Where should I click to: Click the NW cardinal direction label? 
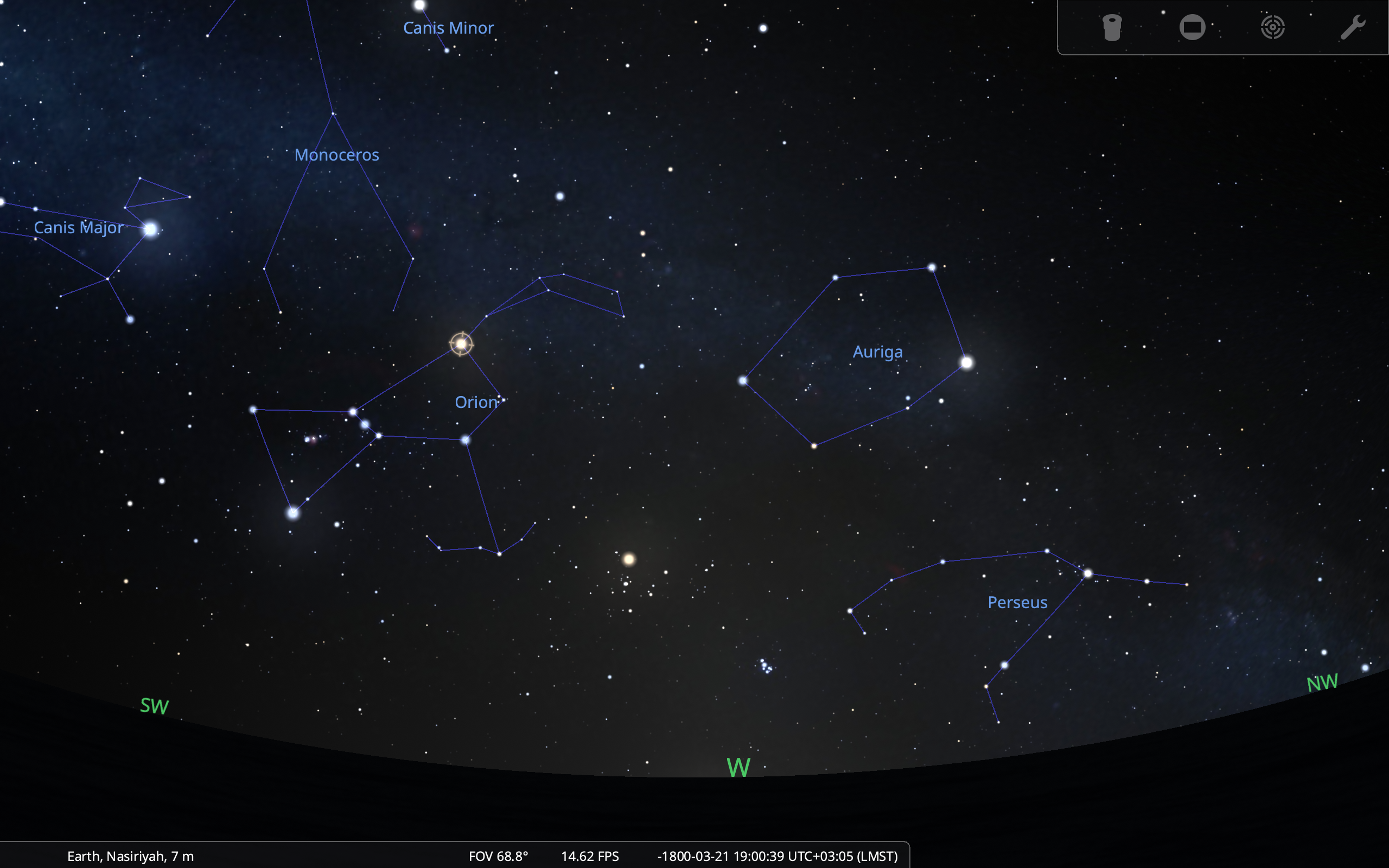coord(1322,682)
